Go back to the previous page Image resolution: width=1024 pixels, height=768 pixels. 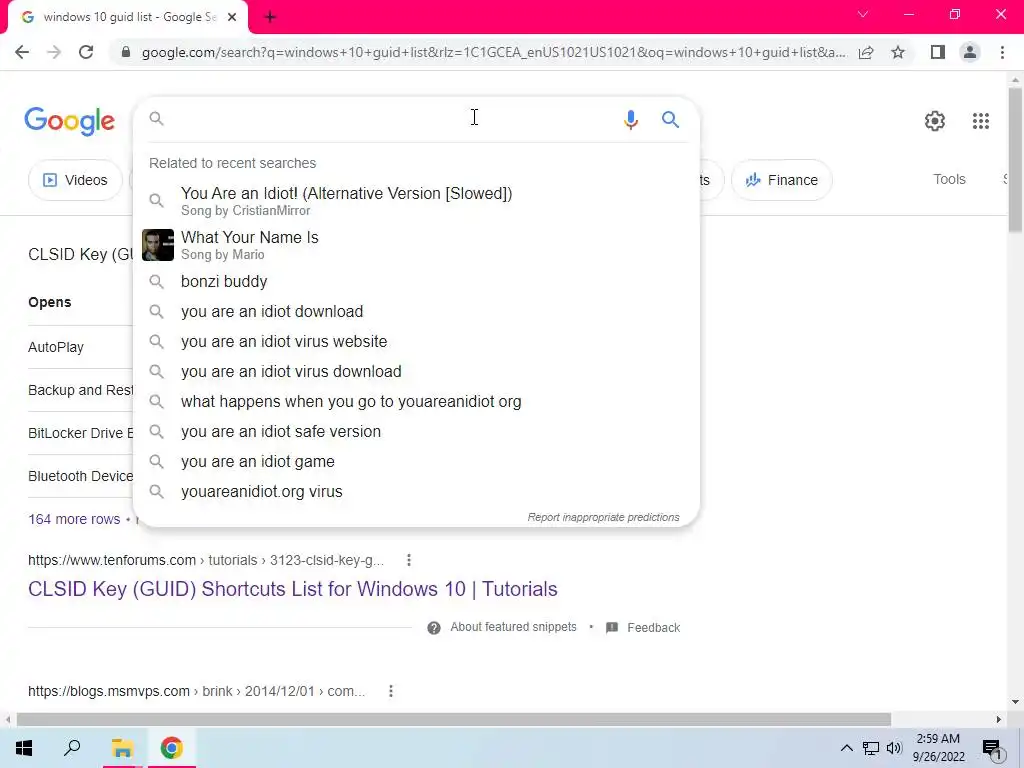(22, 52)
